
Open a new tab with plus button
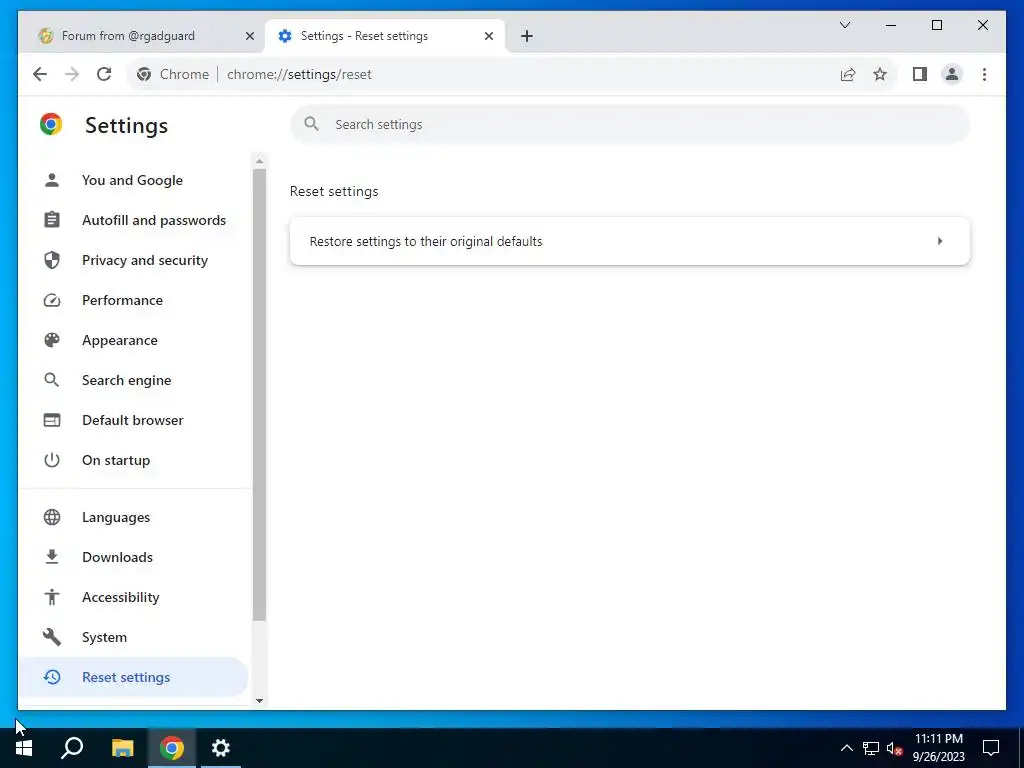527,36
